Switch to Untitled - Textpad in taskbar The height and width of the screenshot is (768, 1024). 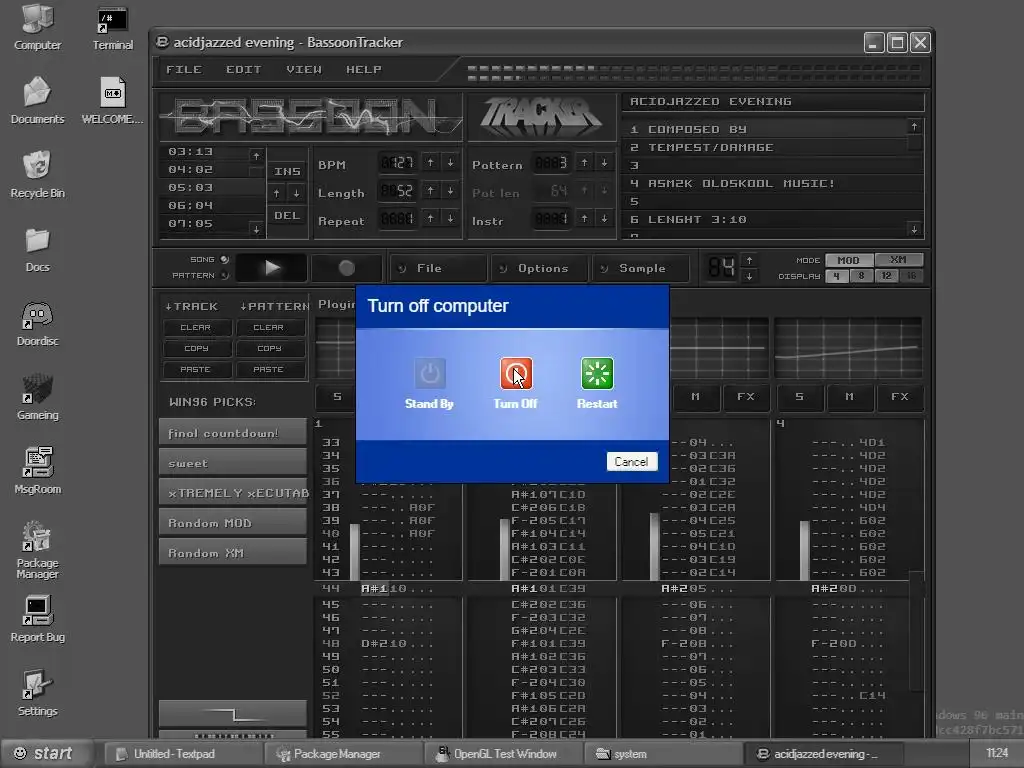pyautogui.click(x=184, y=754)
